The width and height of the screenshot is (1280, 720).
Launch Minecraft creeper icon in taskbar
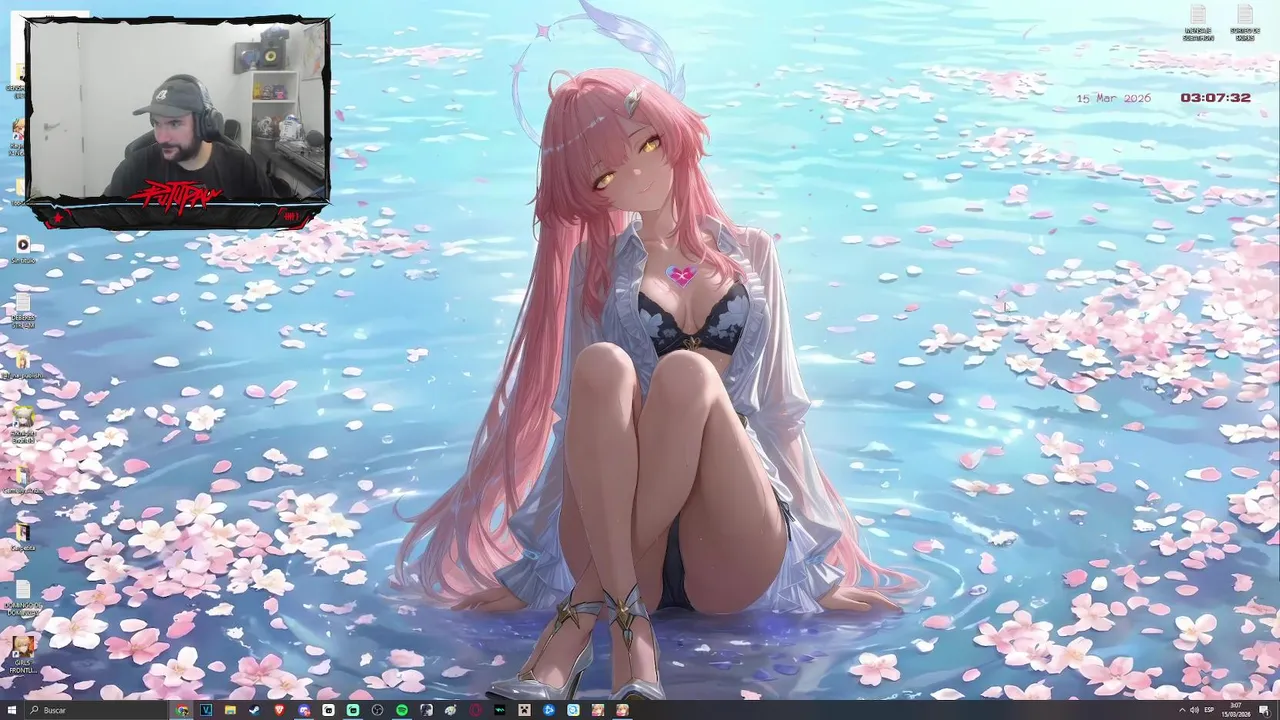point(524,710)
